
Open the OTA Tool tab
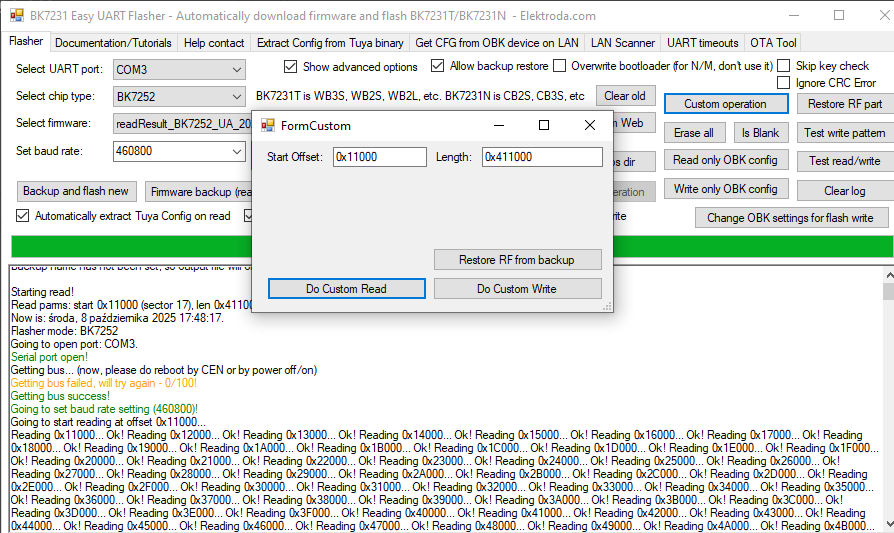pyautogui.click(x=773, y=43)
